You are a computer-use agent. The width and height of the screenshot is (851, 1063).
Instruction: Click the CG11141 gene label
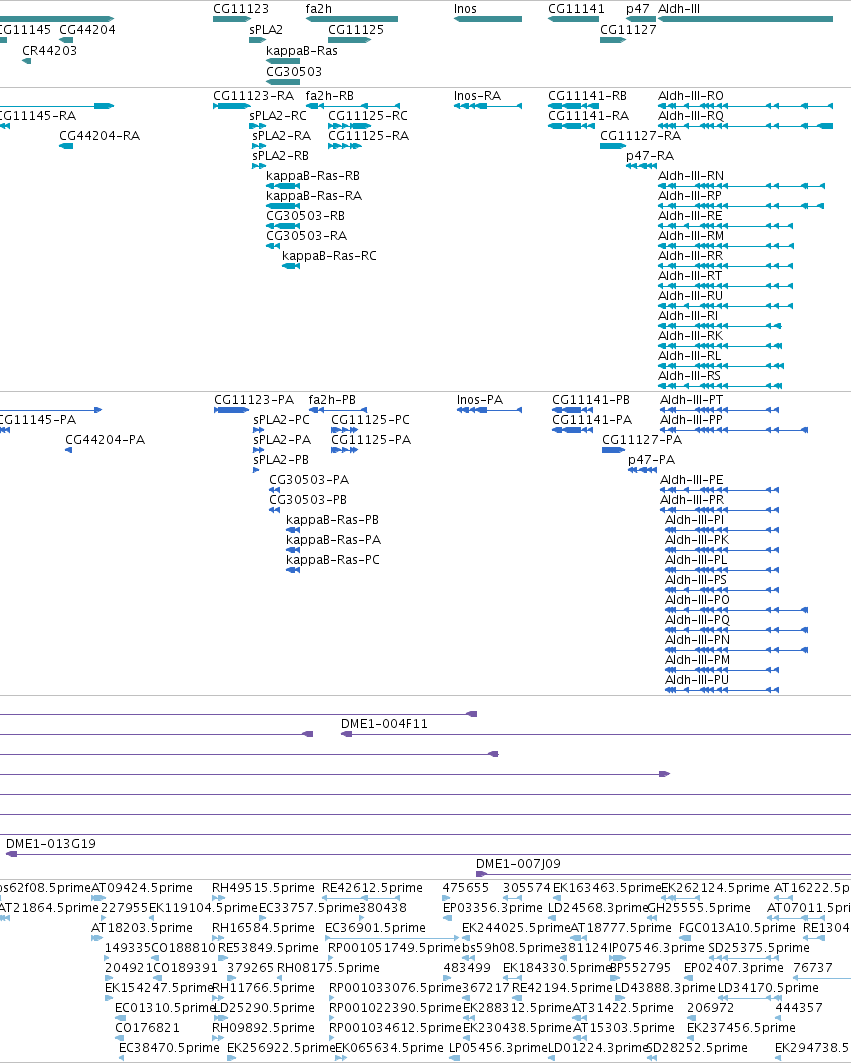point(576,9)
